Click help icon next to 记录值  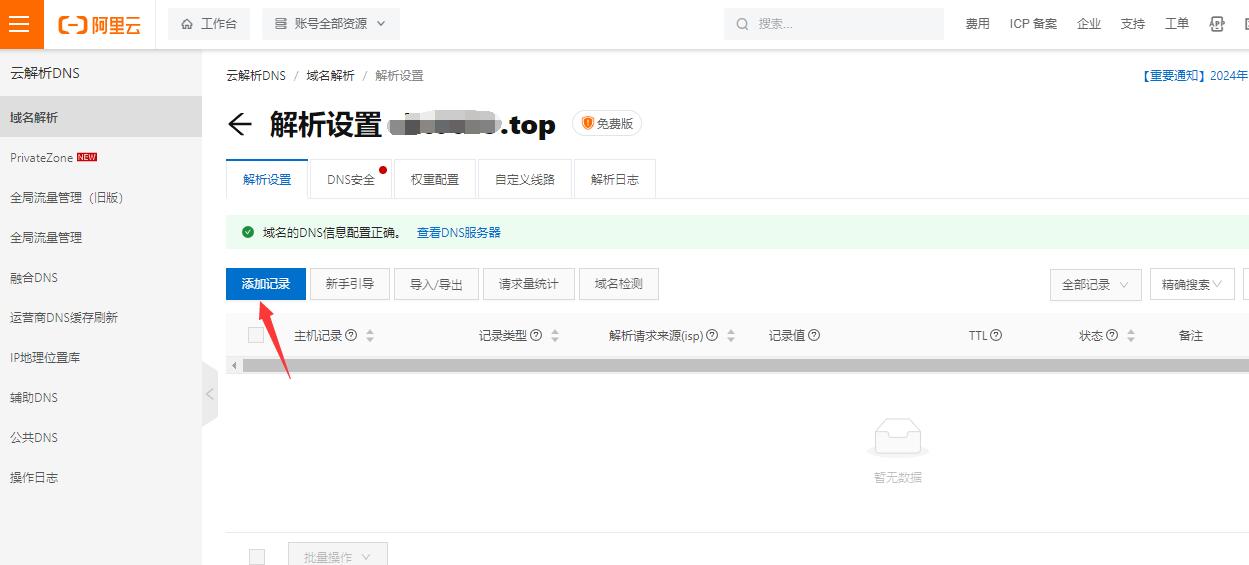(814, 336)
